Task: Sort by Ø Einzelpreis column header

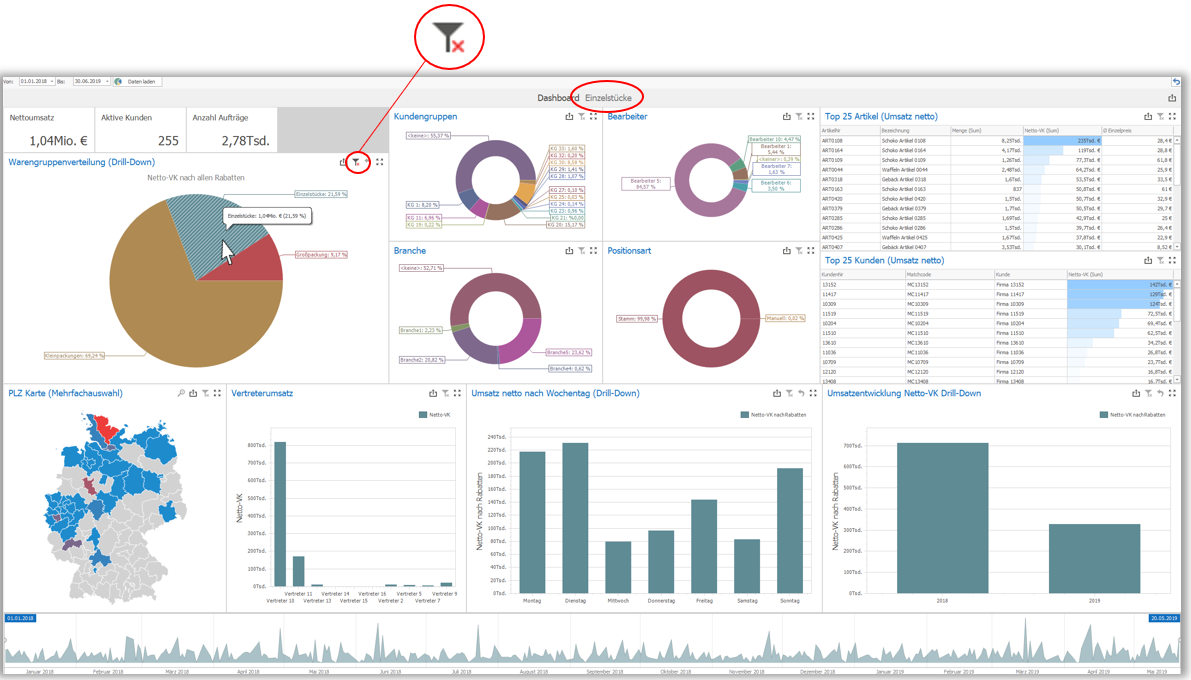Action: coord(1137,131)
